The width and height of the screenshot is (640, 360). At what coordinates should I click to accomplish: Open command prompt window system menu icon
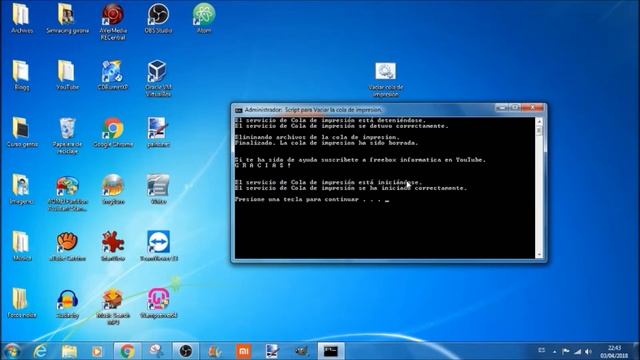tap(238, 110)
